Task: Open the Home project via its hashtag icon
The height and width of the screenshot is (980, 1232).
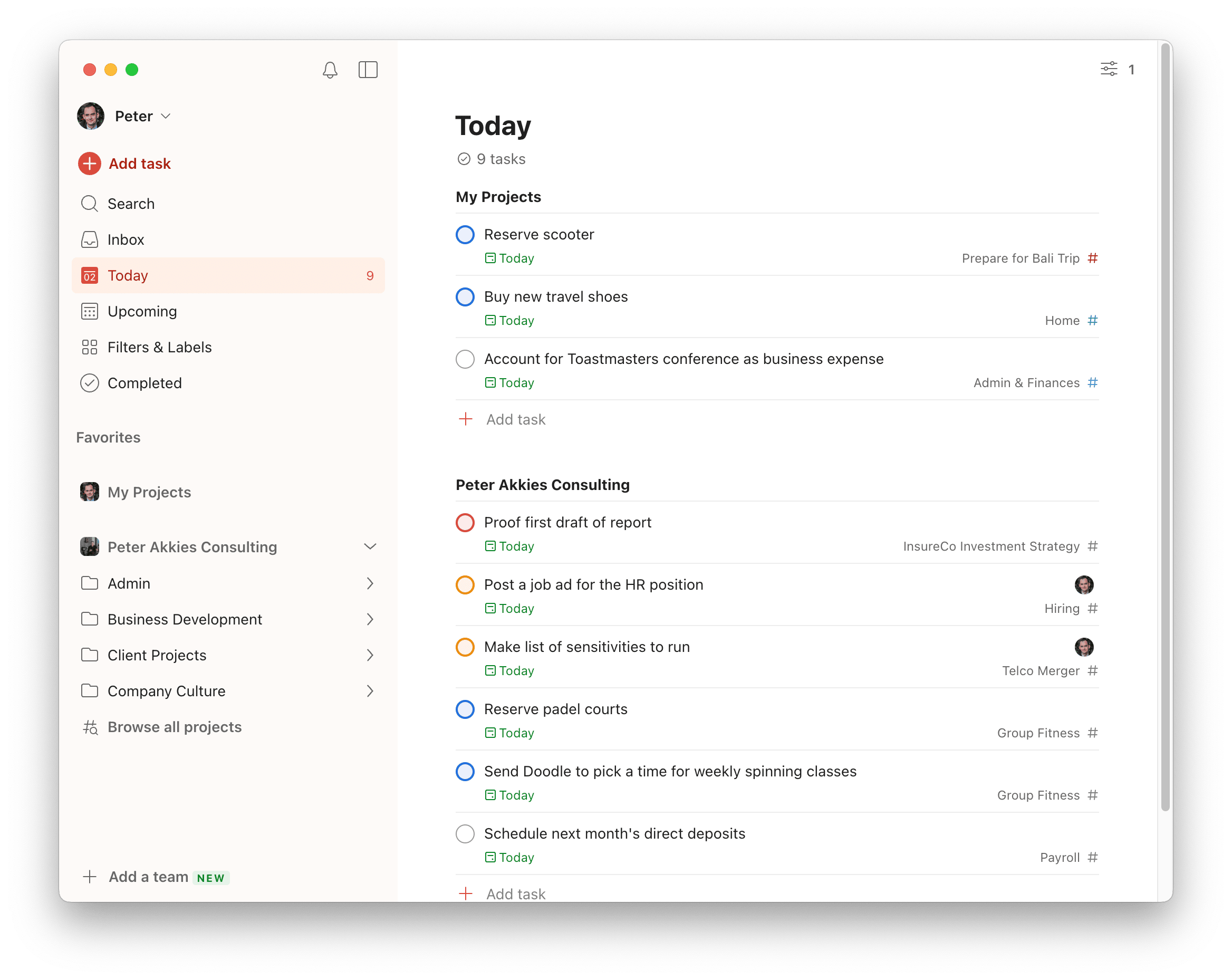Action: click(1093, 321)
